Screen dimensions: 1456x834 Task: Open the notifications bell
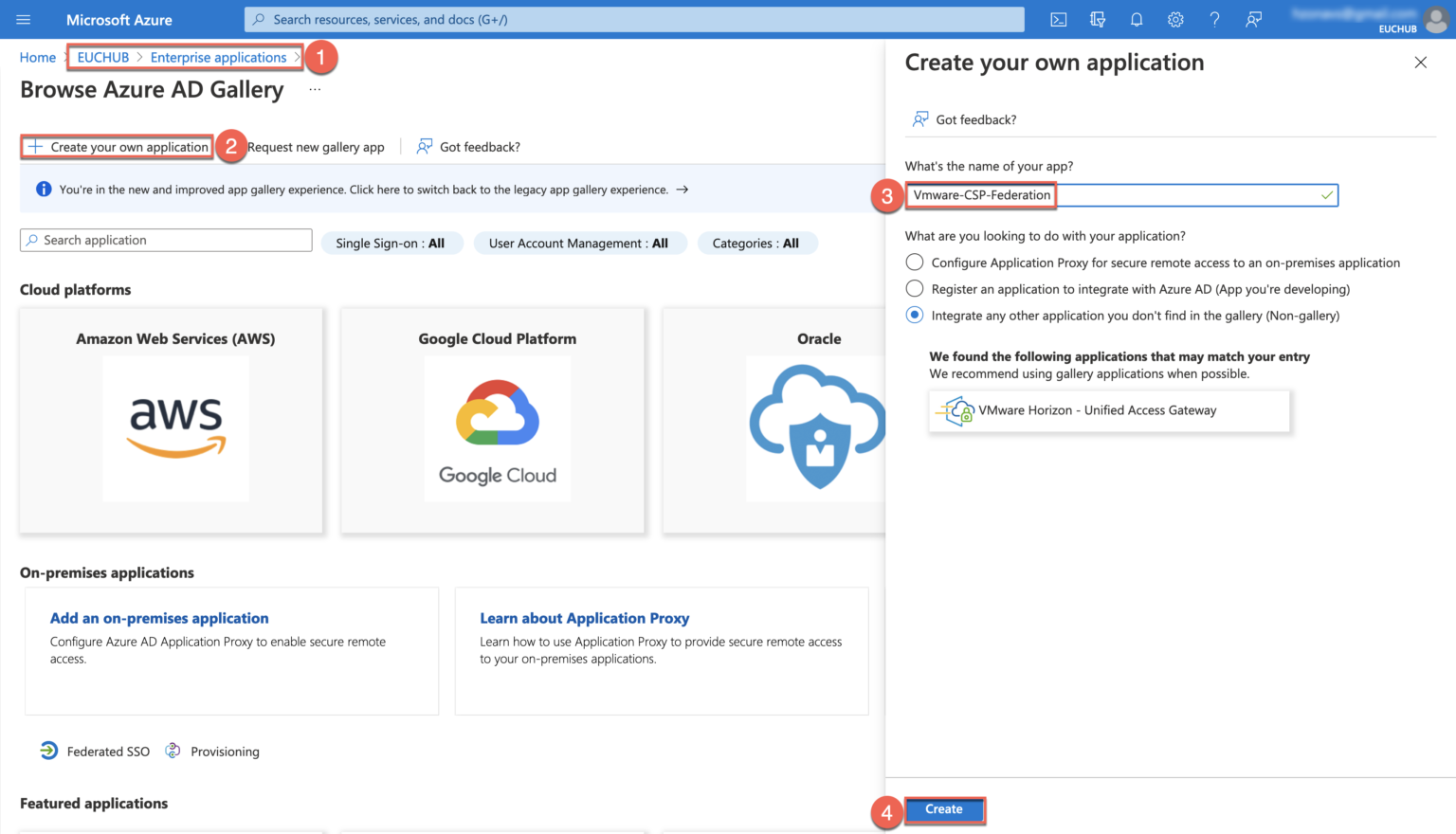1137,19
